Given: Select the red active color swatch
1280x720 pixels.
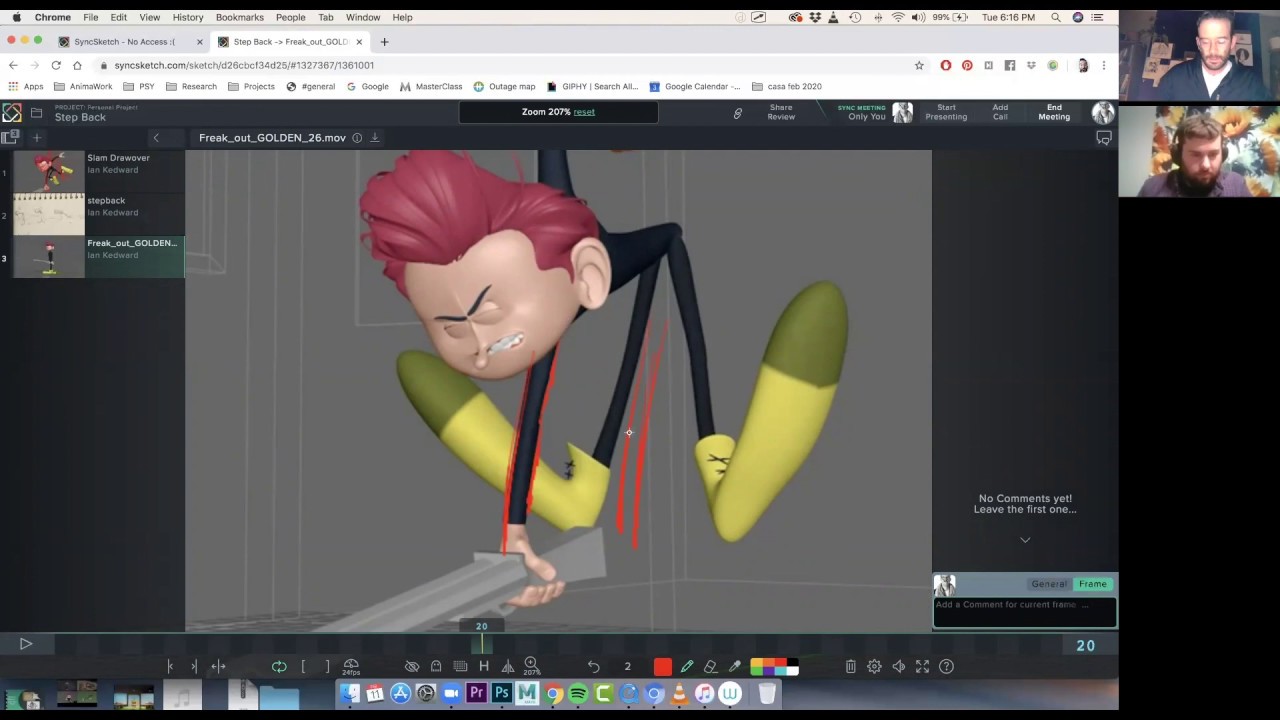Looking at the screenshot, I should click(x=663, y=666).
